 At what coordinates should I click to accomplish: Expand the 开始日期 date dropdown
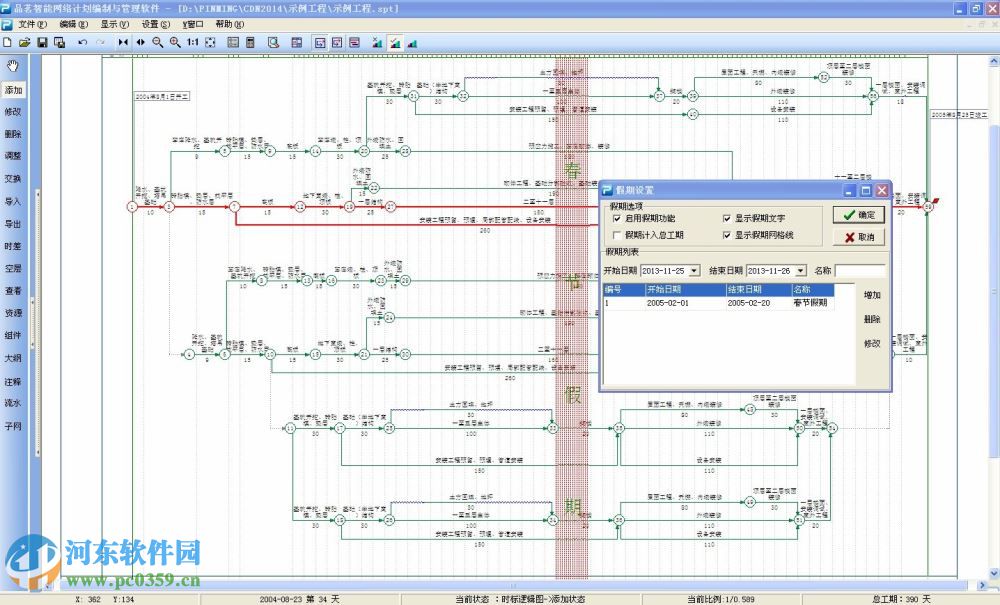coord(694,270)
